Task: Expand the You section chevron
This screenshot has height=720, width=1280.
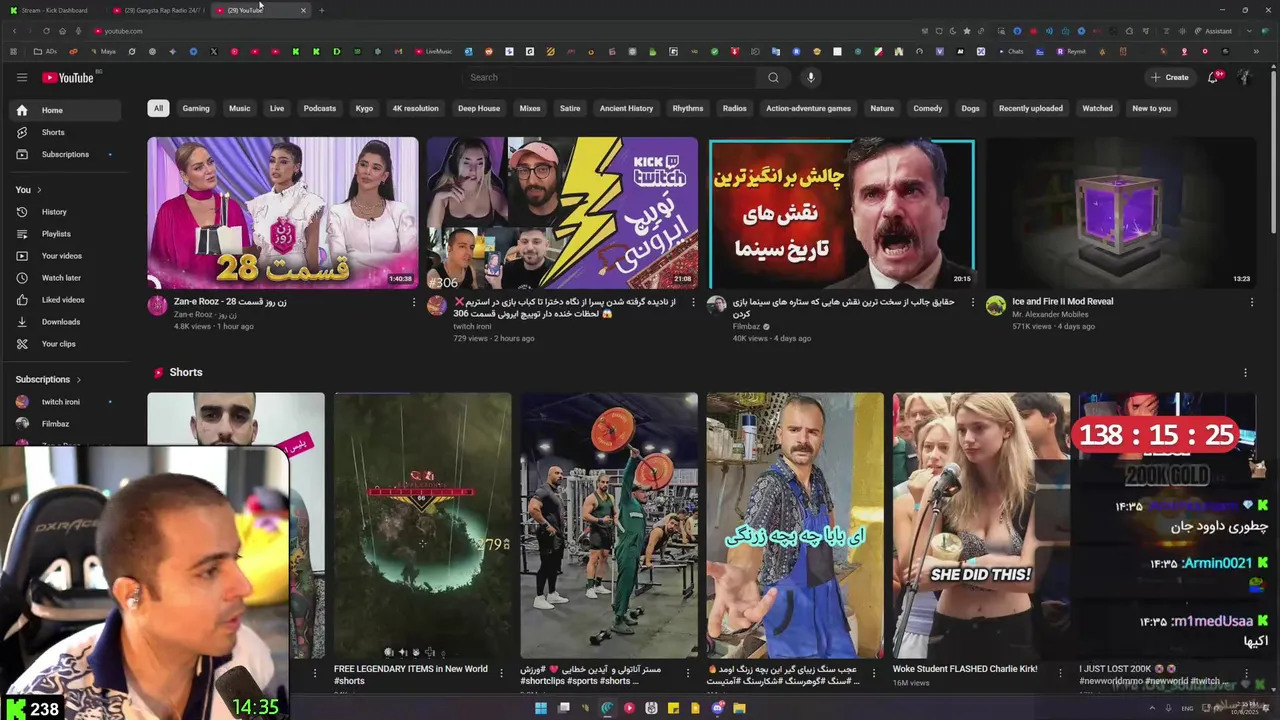Action: (x=39, y=190)
